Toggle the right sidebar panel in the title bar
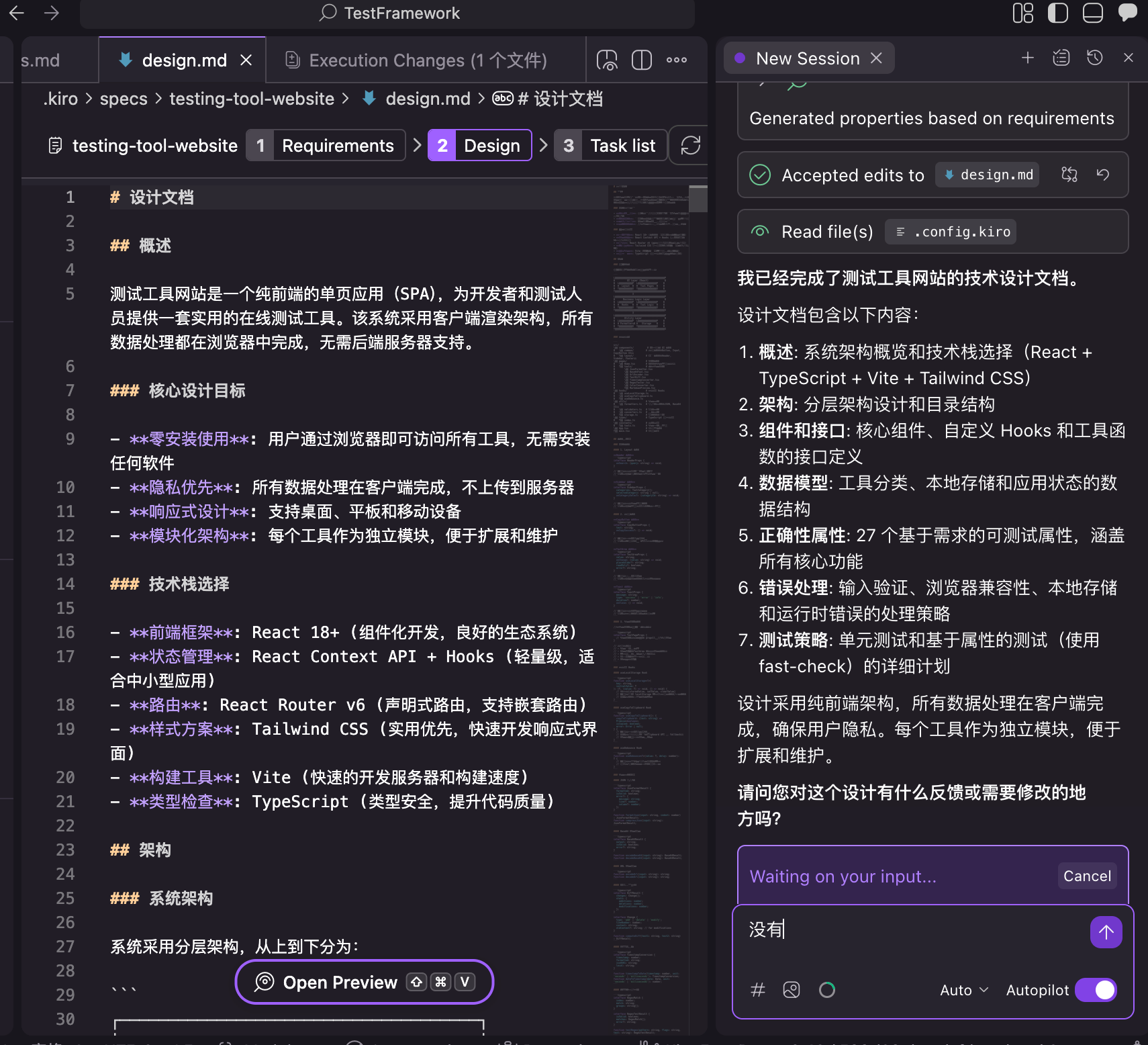This screenshot has height=1045, width=1148. [x=1057, y=13]
